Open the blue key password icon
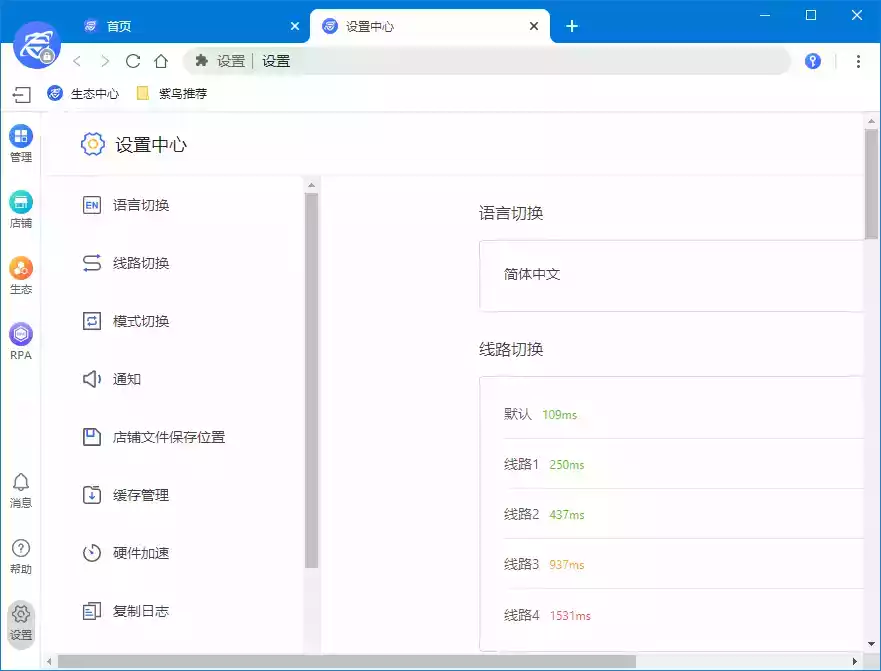This screenshot has height=671, width=881. click(812, 61)
